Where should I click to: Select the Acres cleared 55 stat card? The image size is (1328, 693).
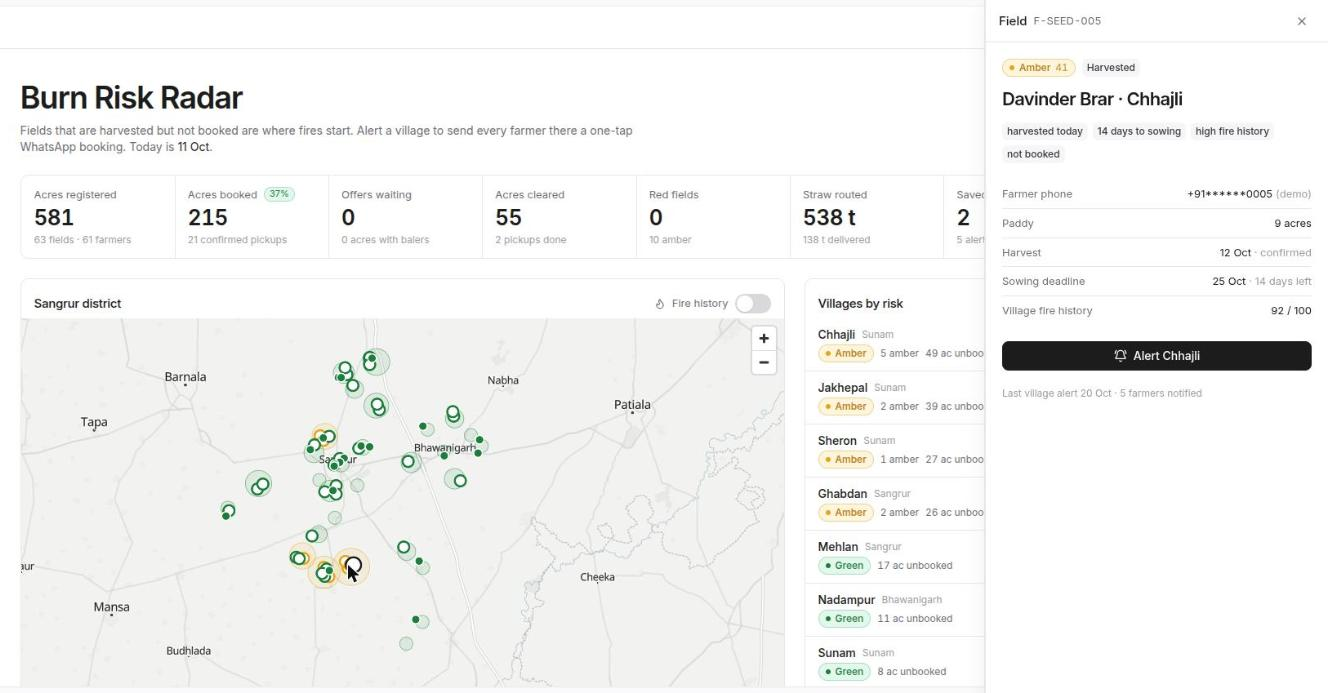[559, 217]
